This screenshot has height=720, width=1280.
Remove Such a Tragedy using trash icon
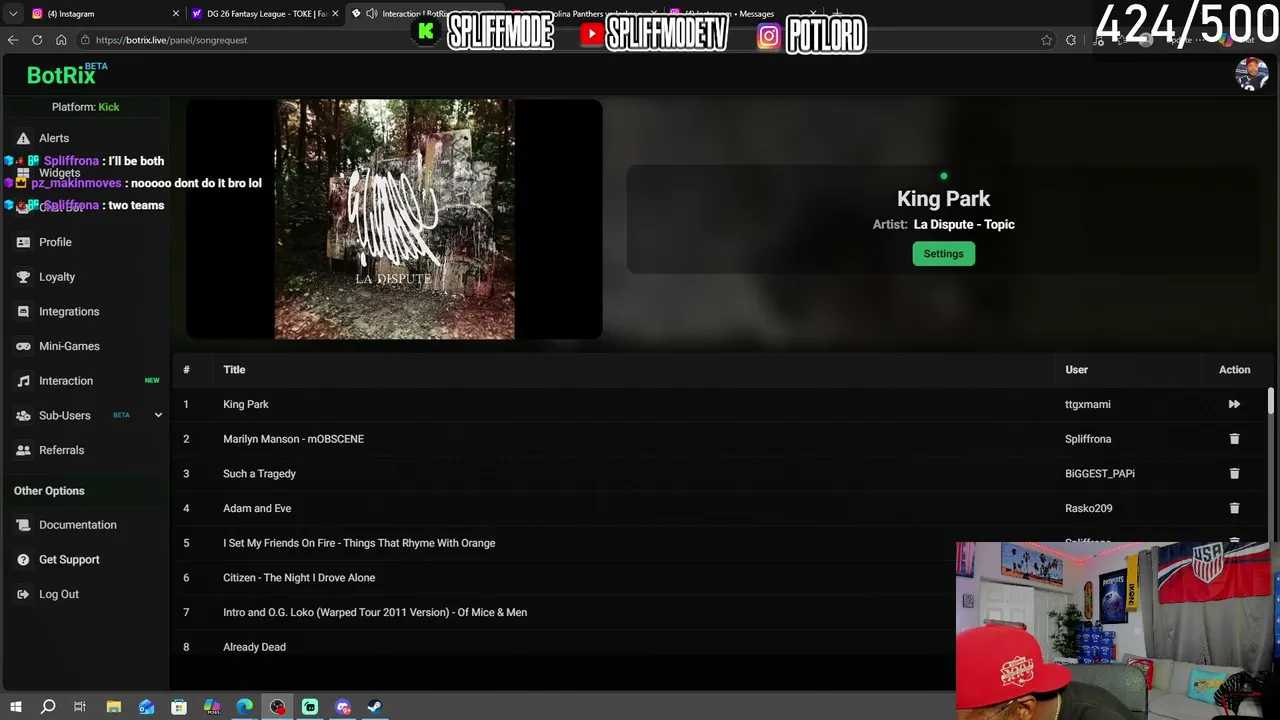click(x=1234, y=473)
